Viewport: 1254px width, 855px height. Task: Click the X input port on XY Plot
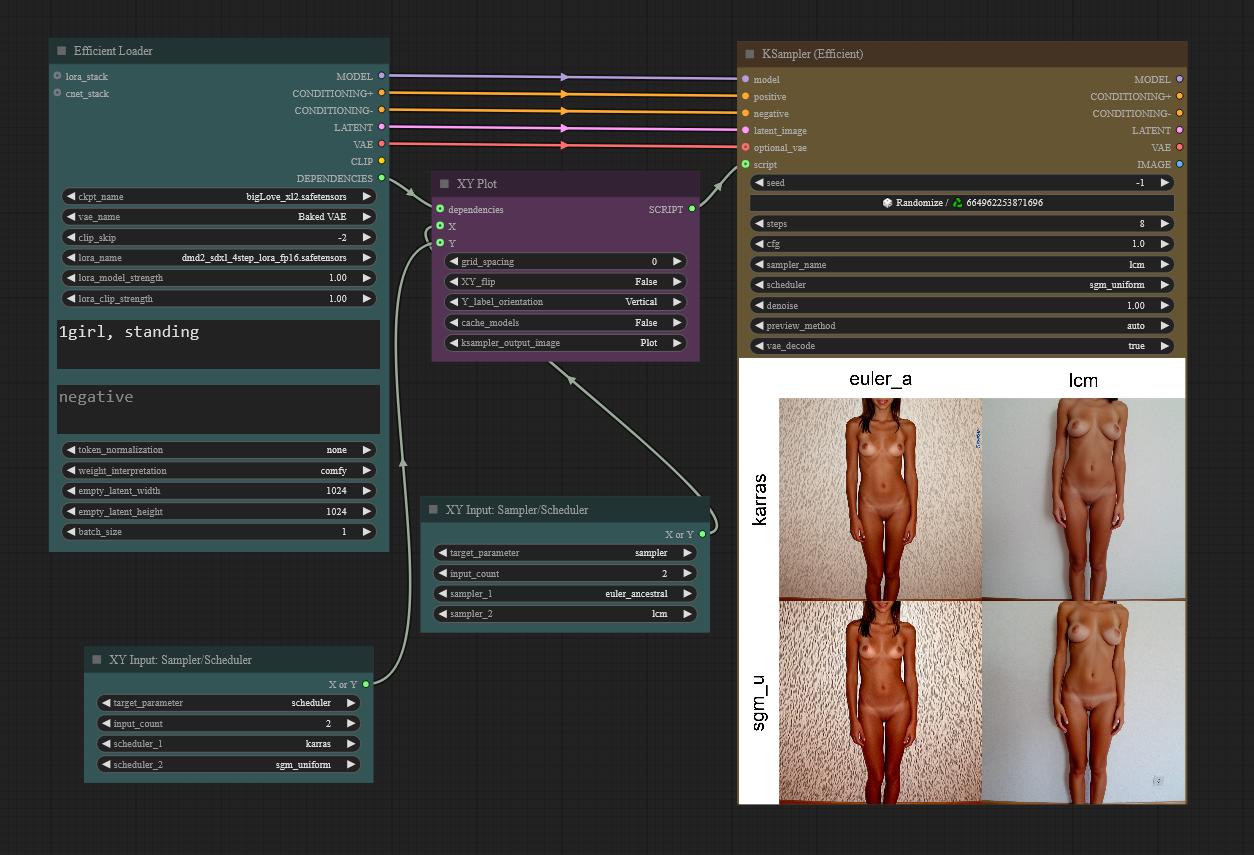coord(440,226)
